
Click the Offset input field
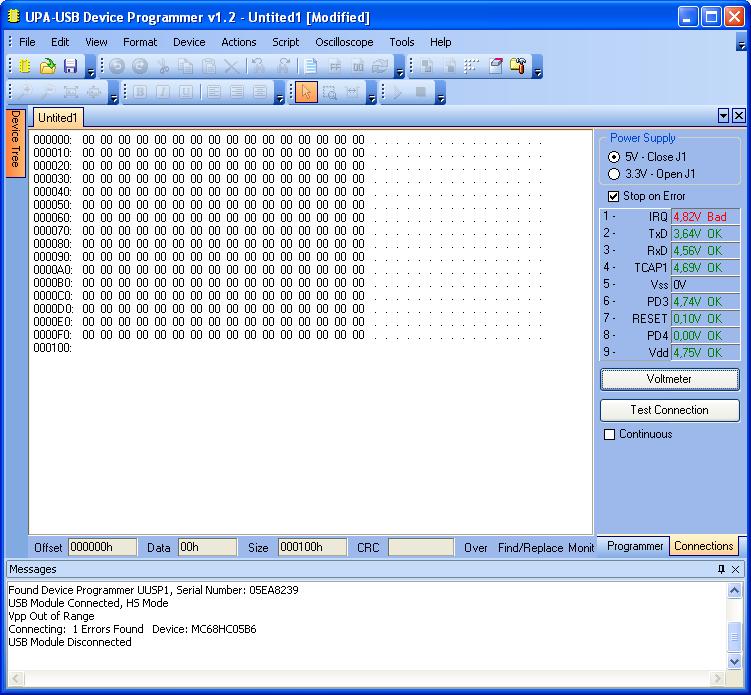(x=102, y=547)
